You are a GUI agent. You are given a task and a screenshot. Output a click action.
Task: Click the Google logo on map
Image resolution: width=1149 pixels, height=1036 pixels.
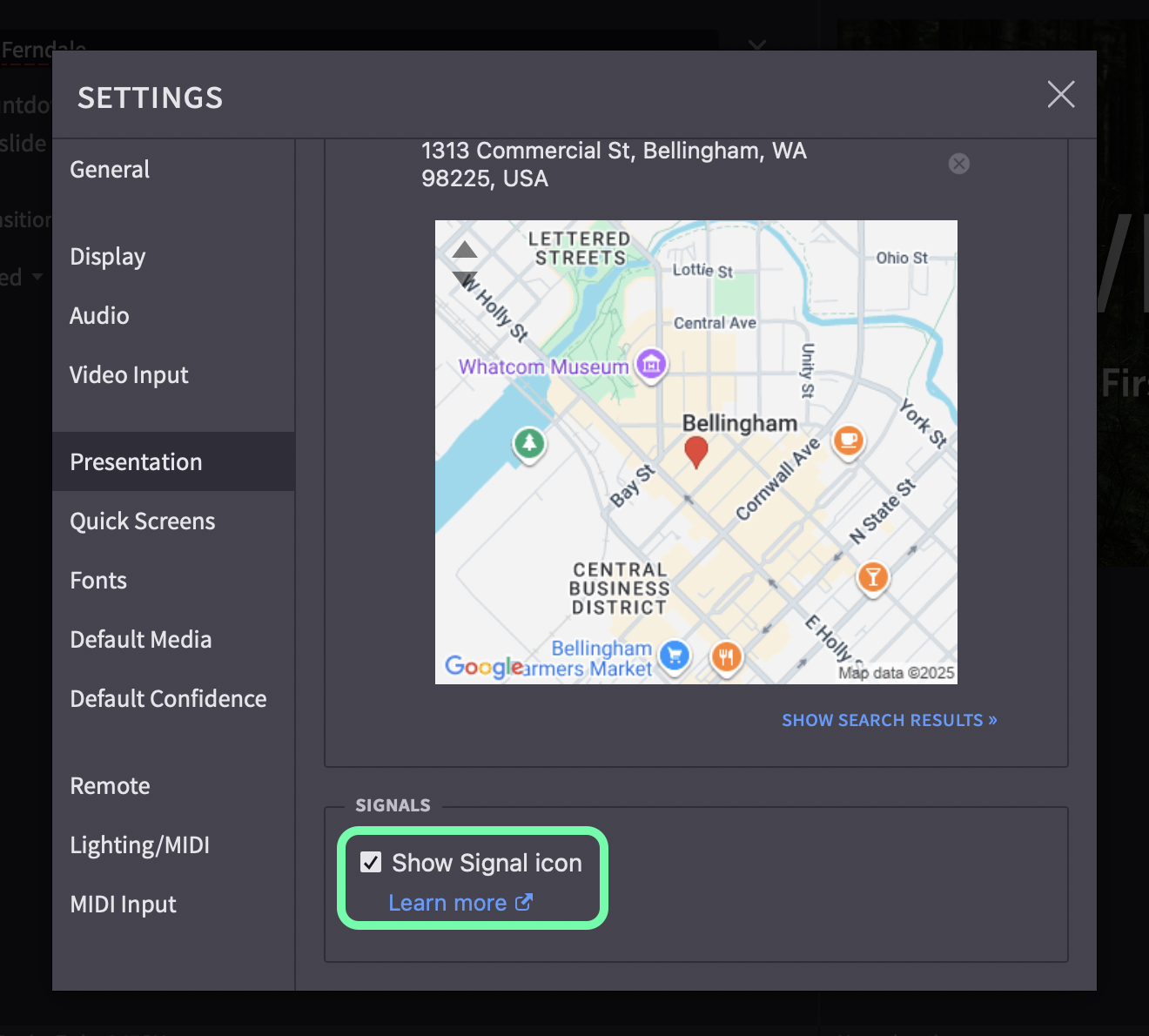tap(484, 667)
